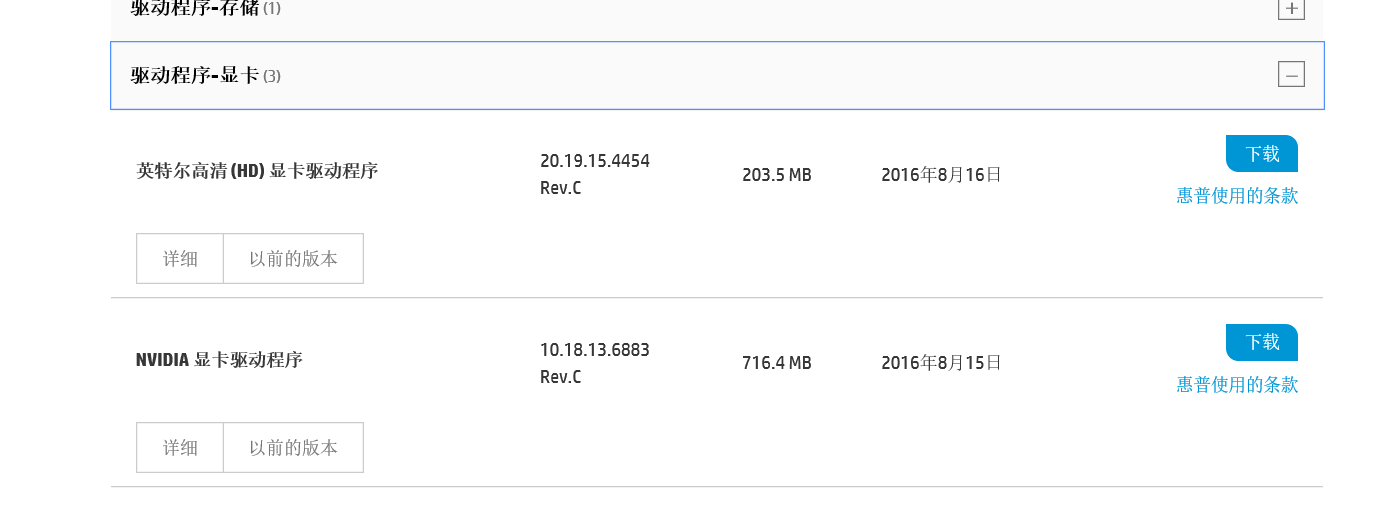Click the NVIDIA 显卡驱动程序 title
The height and width of the screenshot is (507, 1374).
point(219,360)
